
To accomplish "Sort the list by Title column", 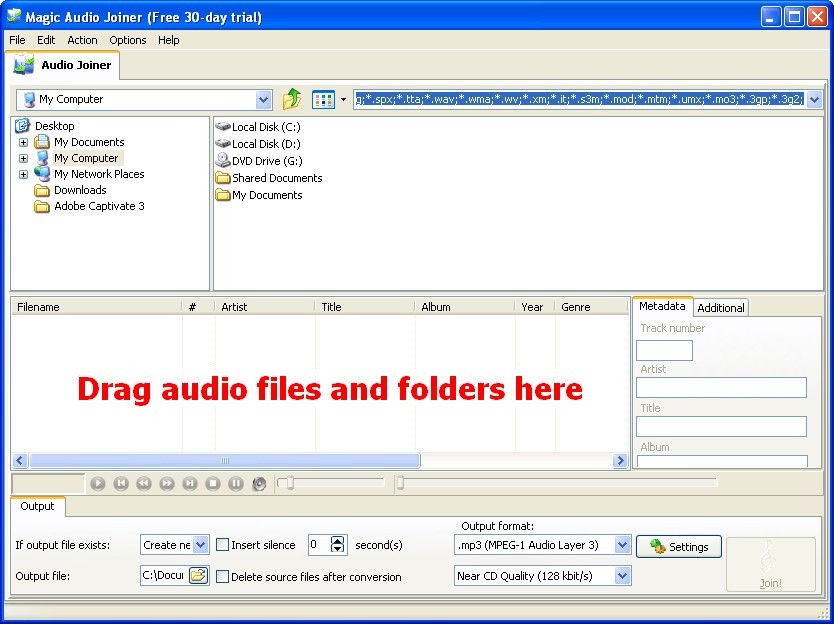I will [364, 307].
